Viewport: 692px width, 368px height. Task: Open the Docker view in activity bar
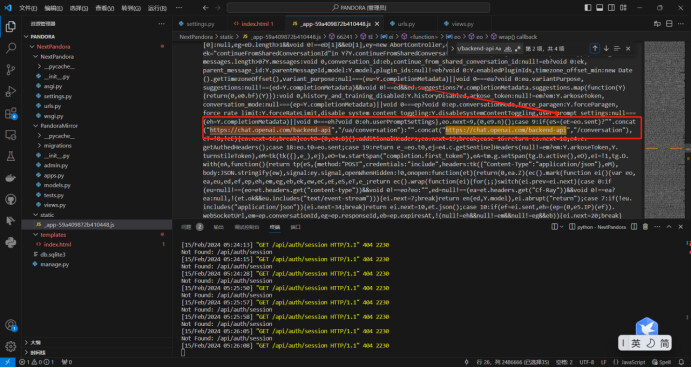(x=11, y=178)
